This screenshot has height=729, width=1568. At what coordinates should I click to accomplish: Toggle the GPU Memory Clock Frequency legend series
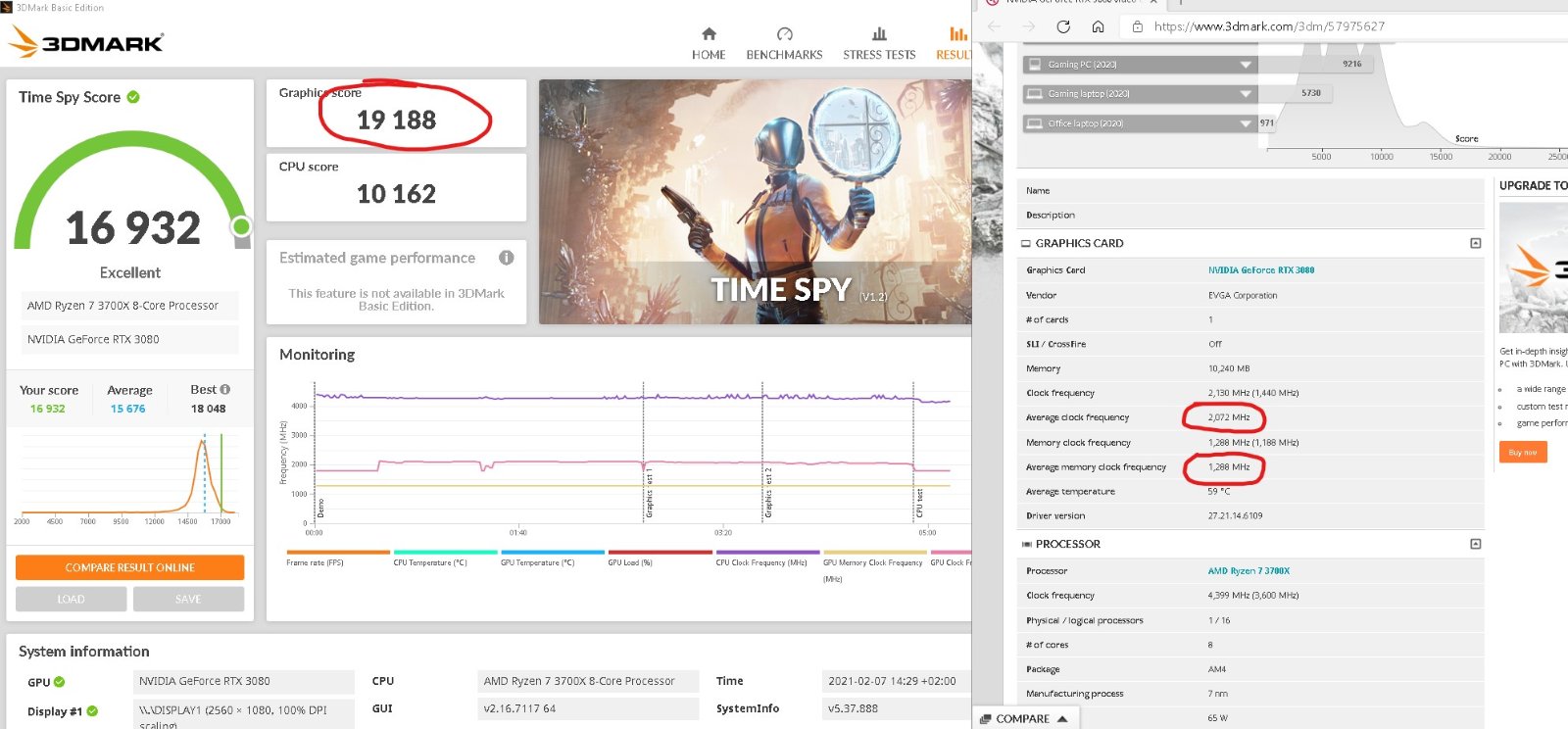874,565
